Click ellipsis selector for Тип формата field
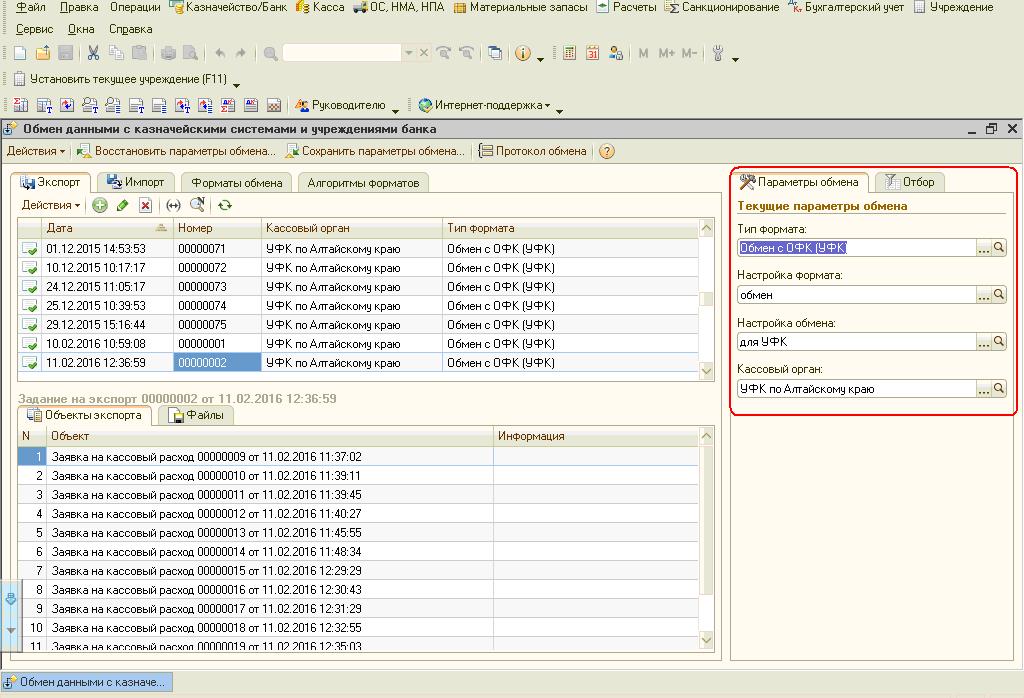Viewport: 1024px width, 698px height. tap(983, 248)
